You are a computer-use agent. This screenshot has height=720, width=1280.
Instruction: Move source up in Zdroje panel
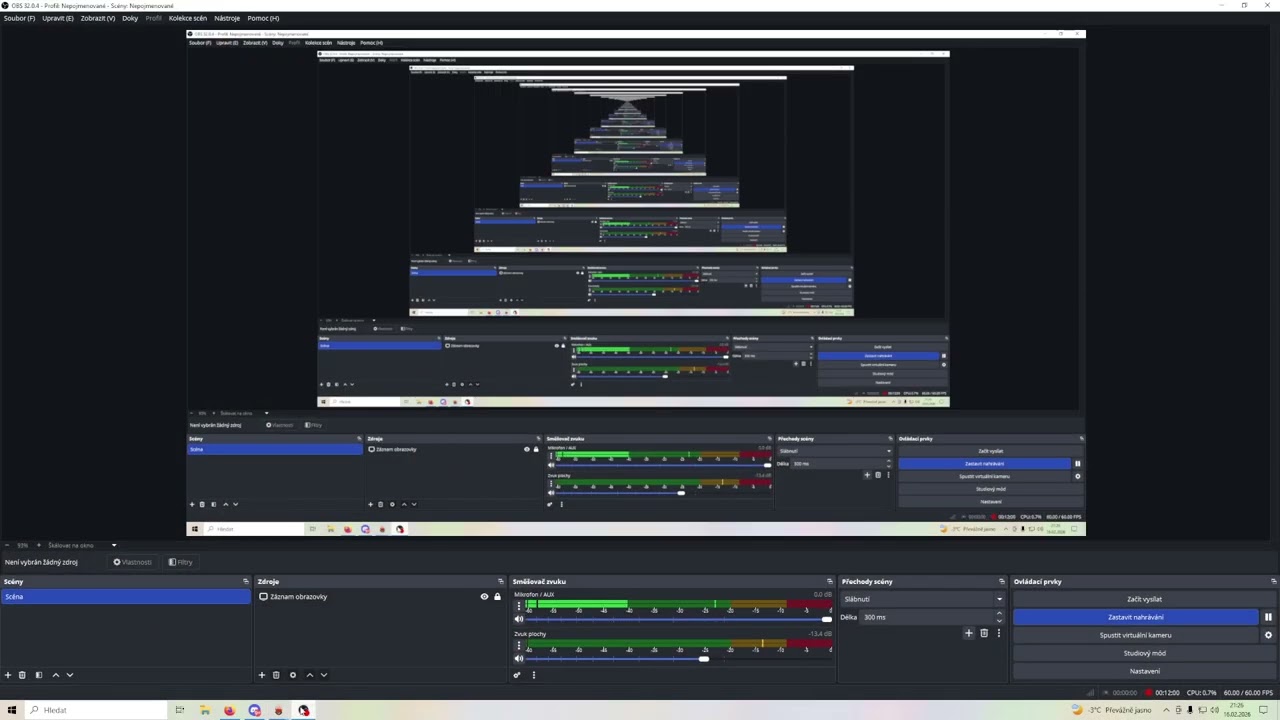pos(310,675)
